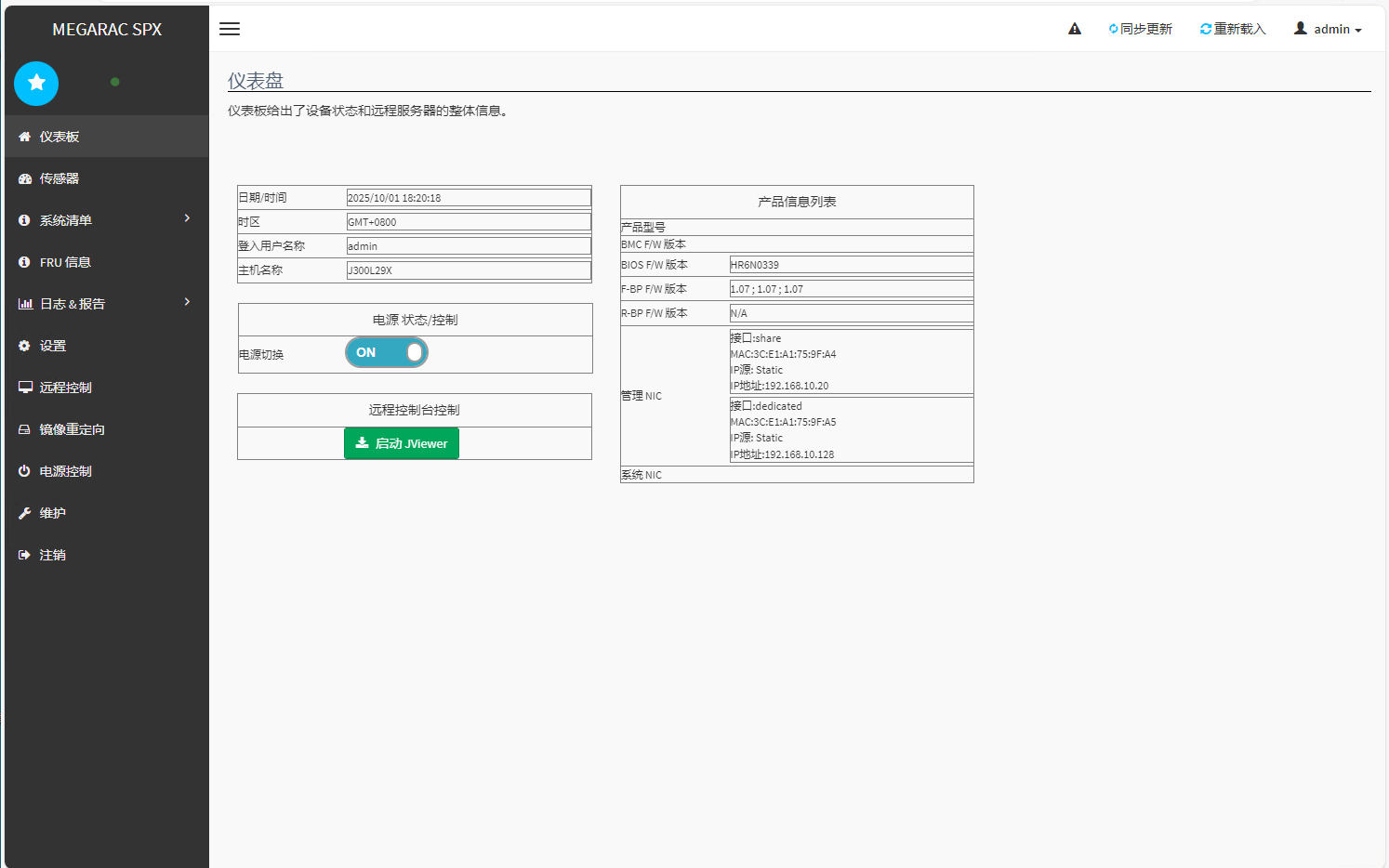Click the settings gear icon in sidebar

(x=25, y=346)
